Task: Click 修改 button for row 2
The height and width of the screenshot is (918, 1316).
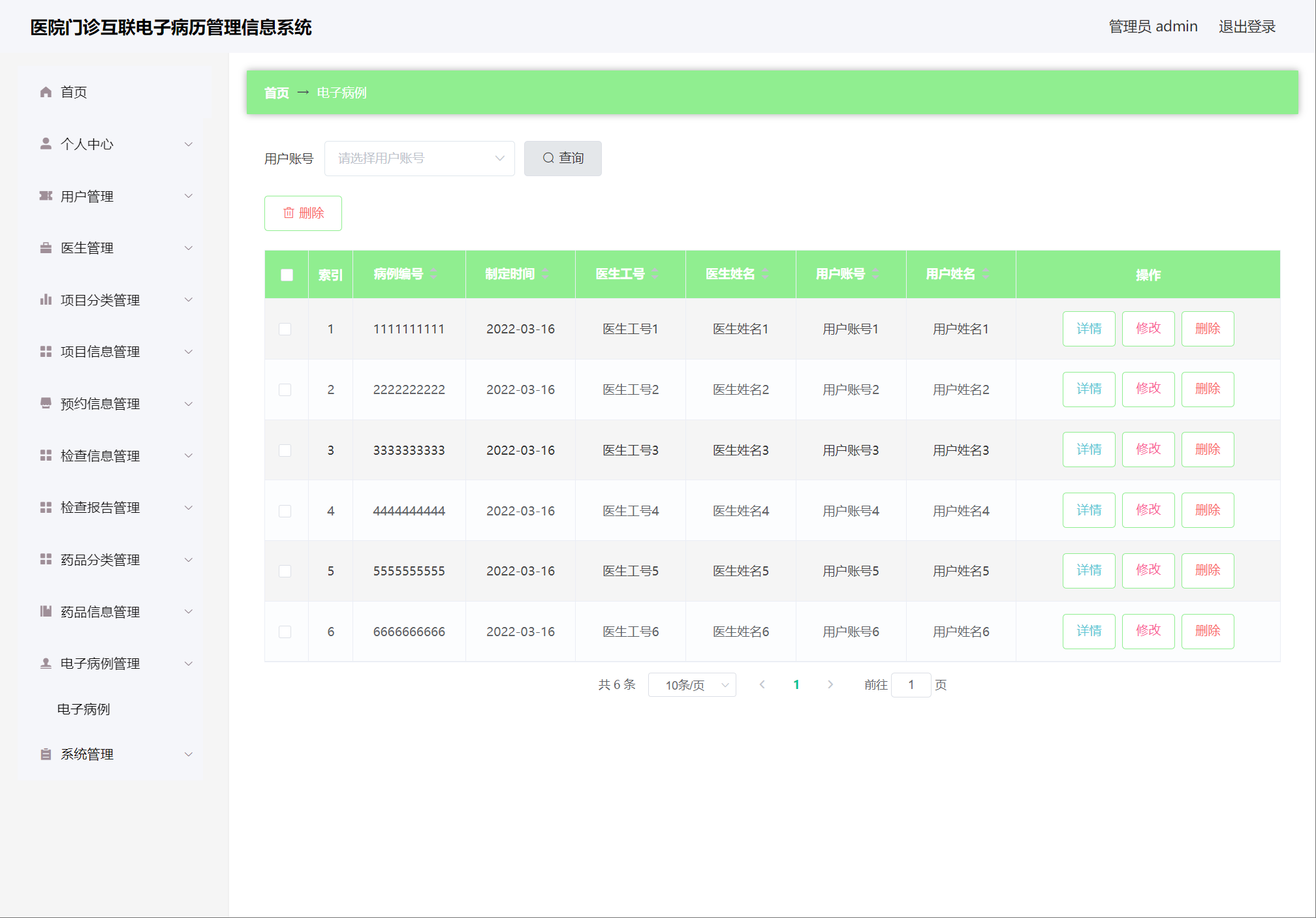Action: [1148, 390]
